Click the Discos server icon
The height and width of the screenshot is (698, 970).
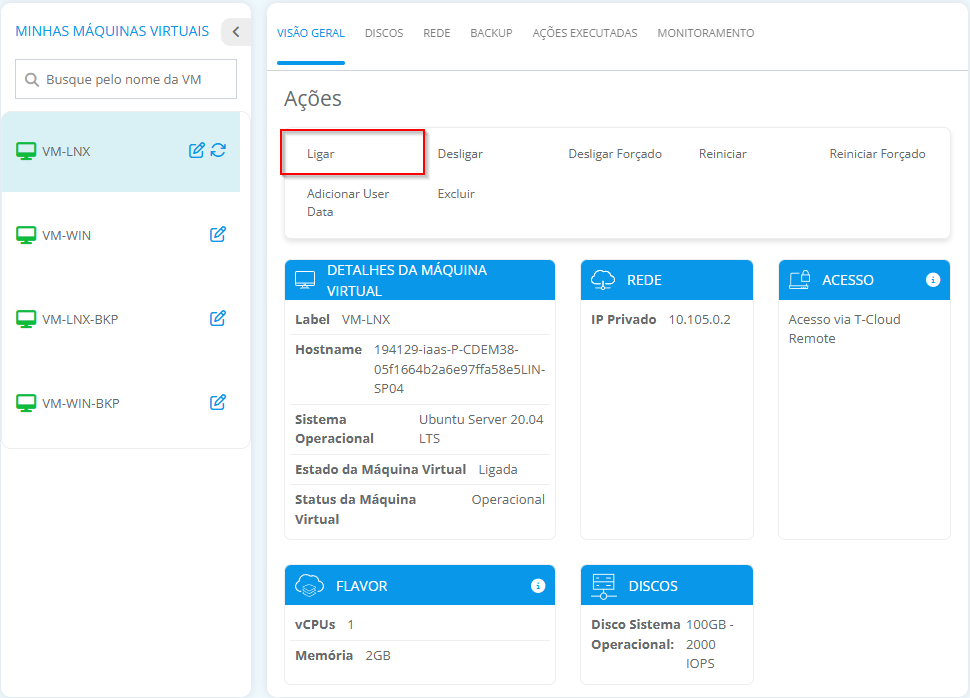[604, 586]
